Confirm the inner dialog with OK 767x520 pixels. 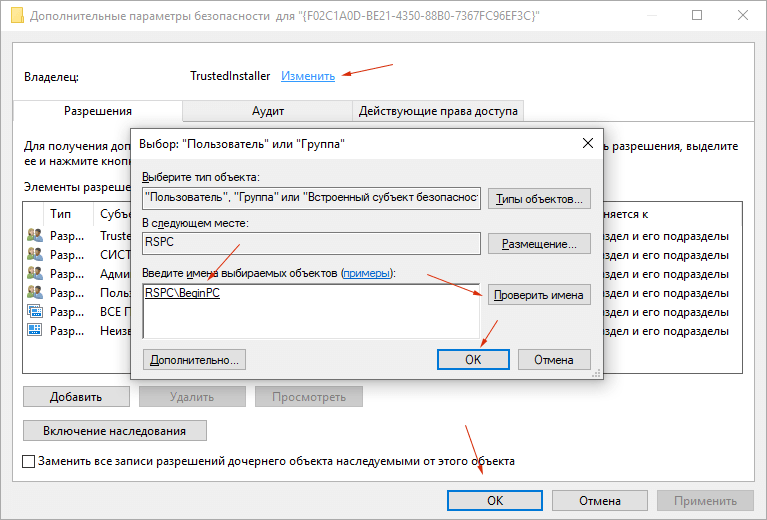(x=473, y=360)
